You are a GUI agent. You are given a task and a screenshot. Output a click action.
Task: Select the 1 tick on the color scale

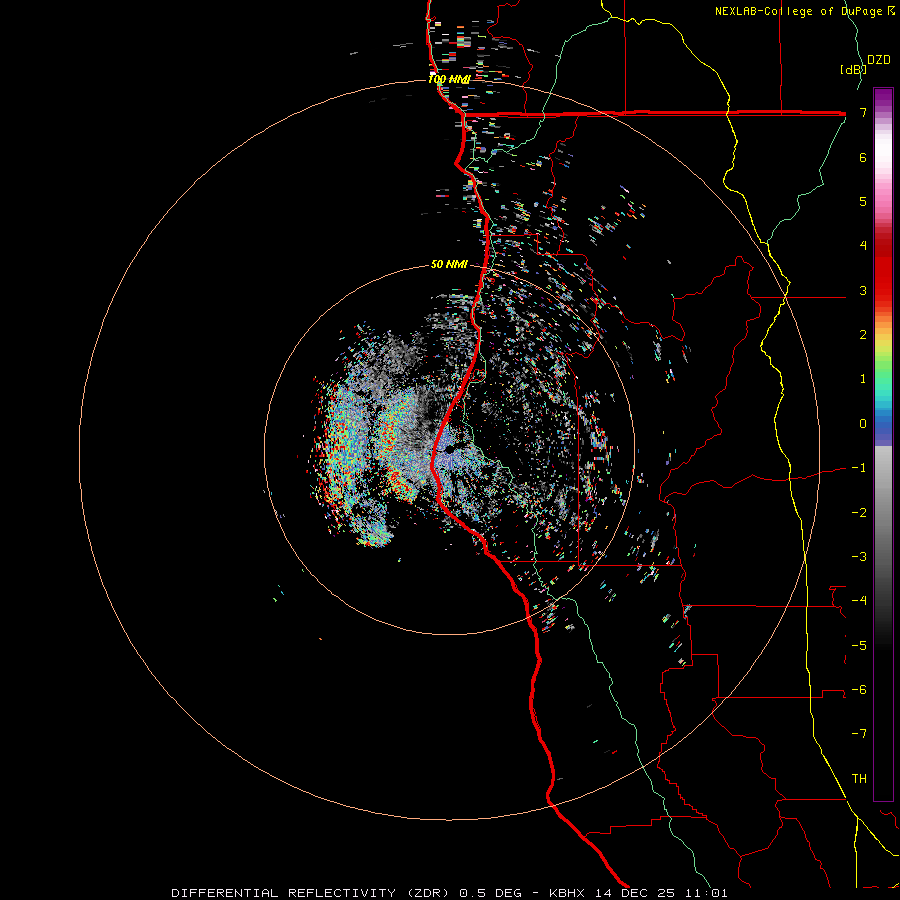coord(863,379)
